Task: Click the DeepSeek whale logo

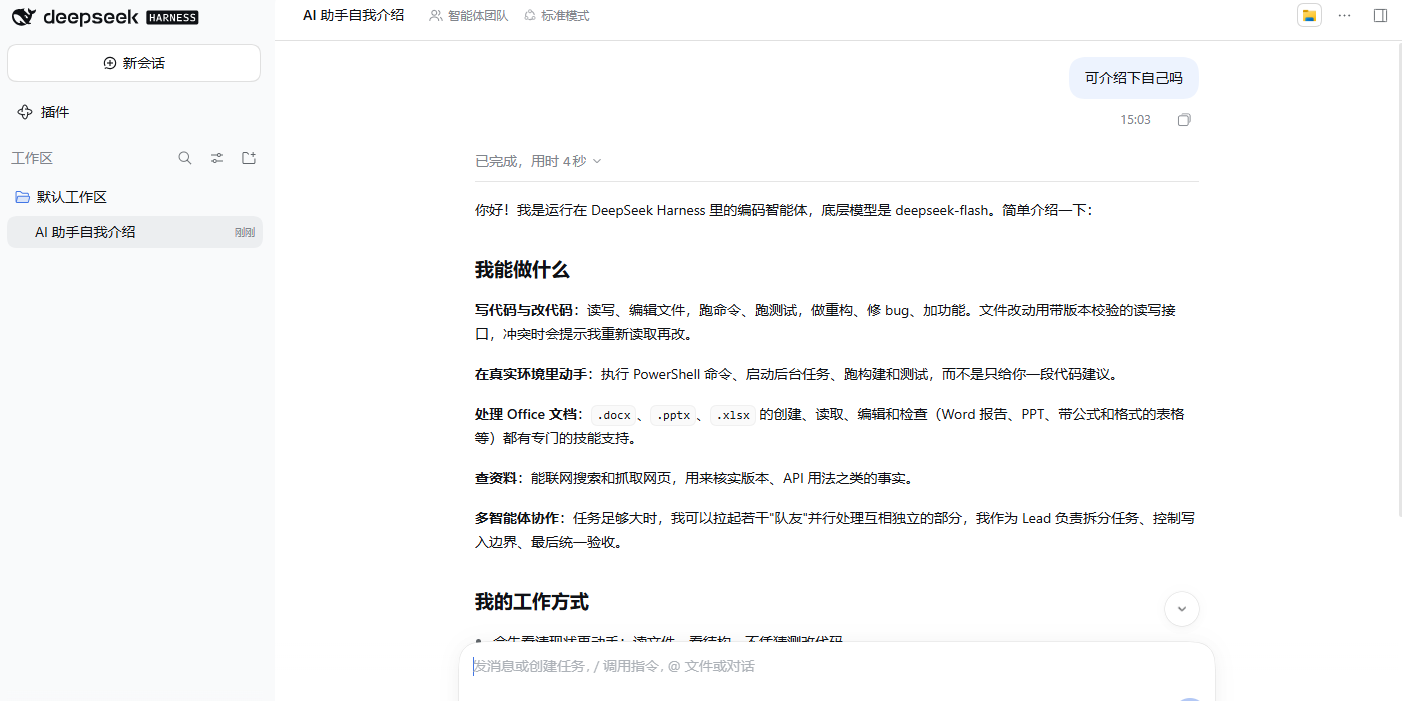Action: click(24, 17)
